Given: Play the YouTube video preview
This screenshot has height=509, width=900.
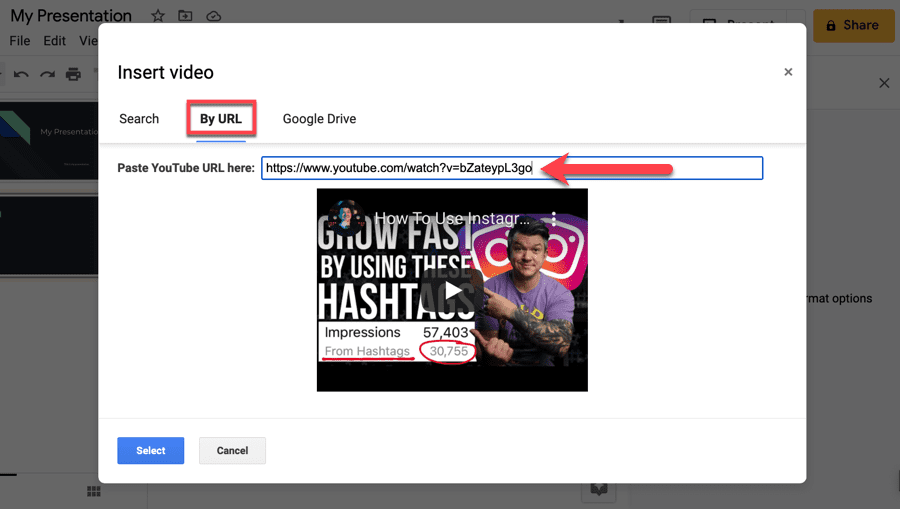Looking at the screenshot, I should click(453, 290).
